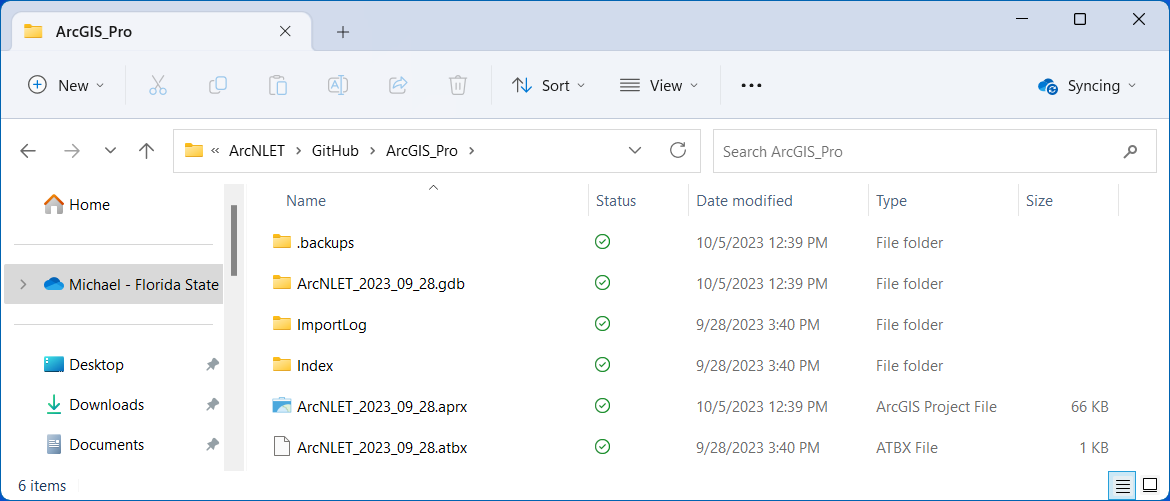Screen dimensions: 1170x501
Task: Click the ImportLog folder icon
Action: (x=281, y=324)
